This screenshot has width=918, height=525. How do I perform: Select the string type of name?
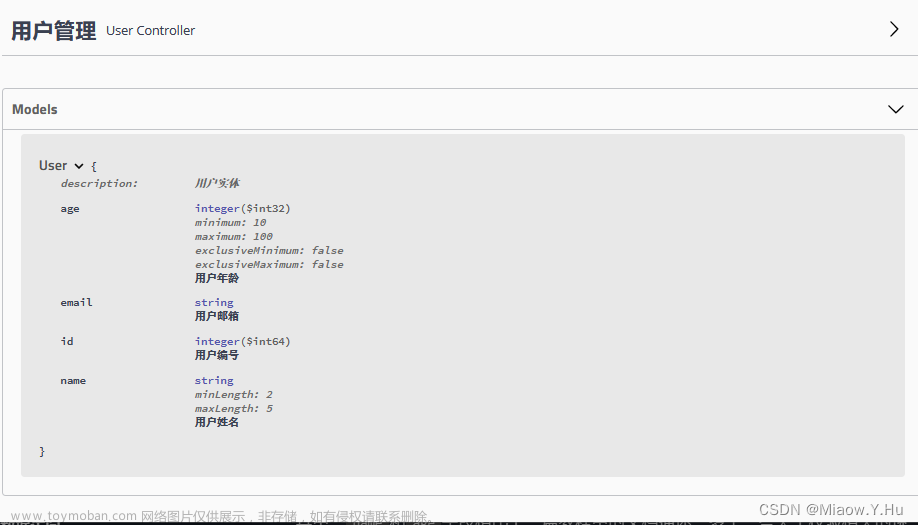(214, 380)
